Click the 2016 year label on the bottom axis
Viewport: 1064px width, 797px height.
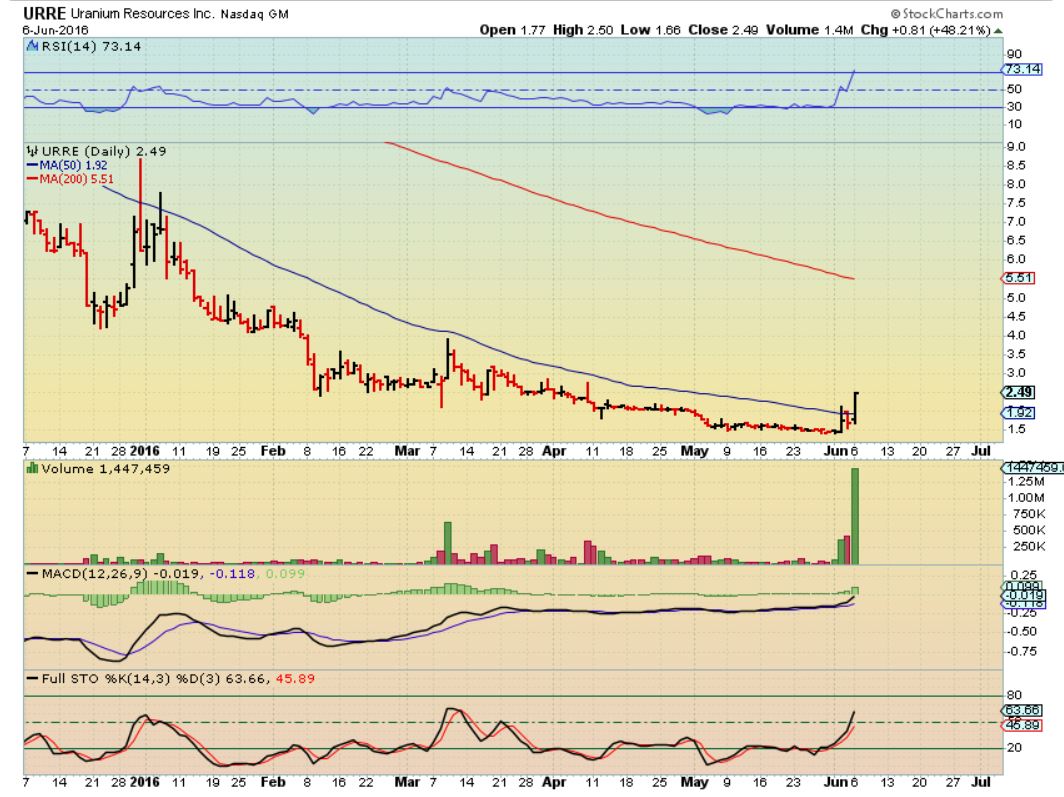[145, 781]
